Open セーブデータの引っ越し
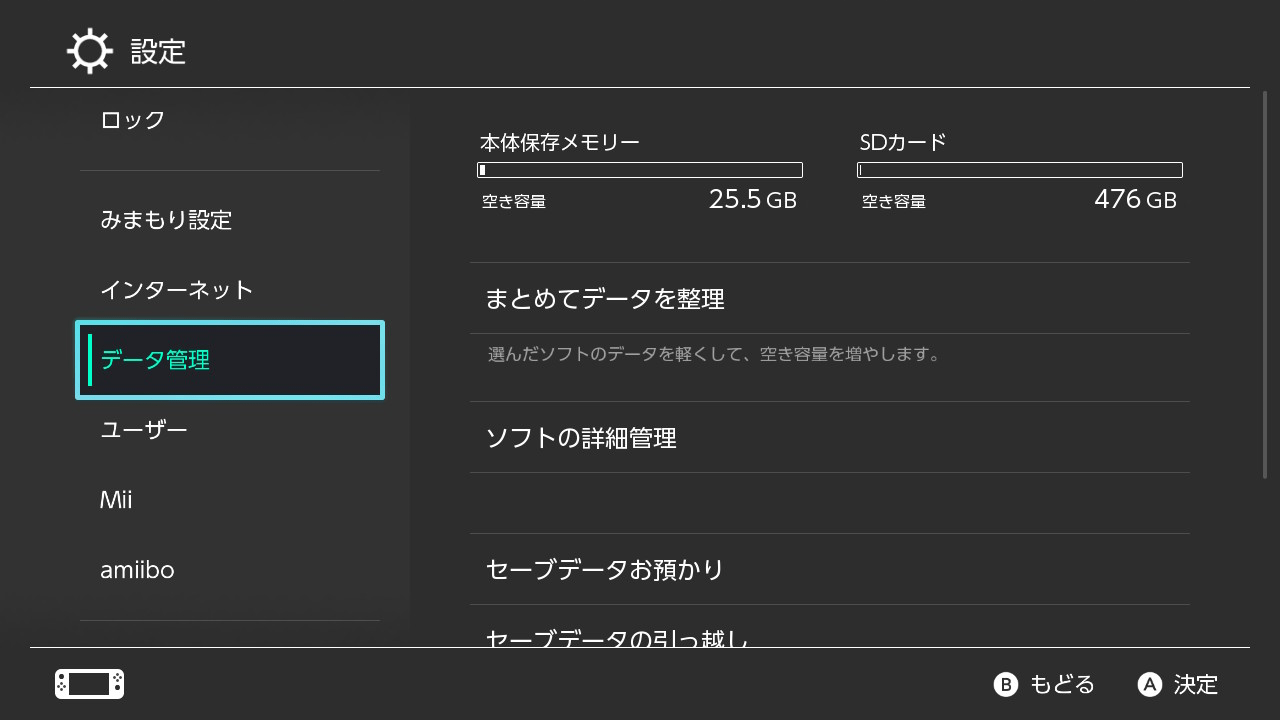The height and width of the screenshot is (720, 1280). pos(830,628)
